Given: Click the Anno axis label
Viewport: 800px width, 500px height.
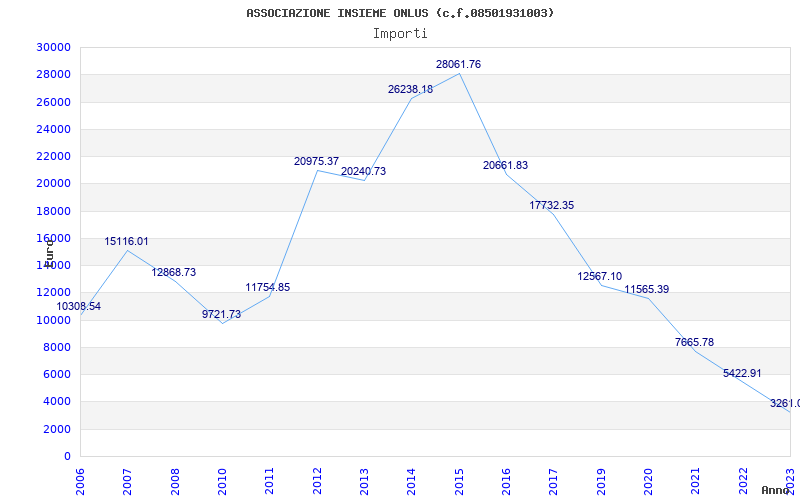Looking at the screenshot, I should [776, 490].
